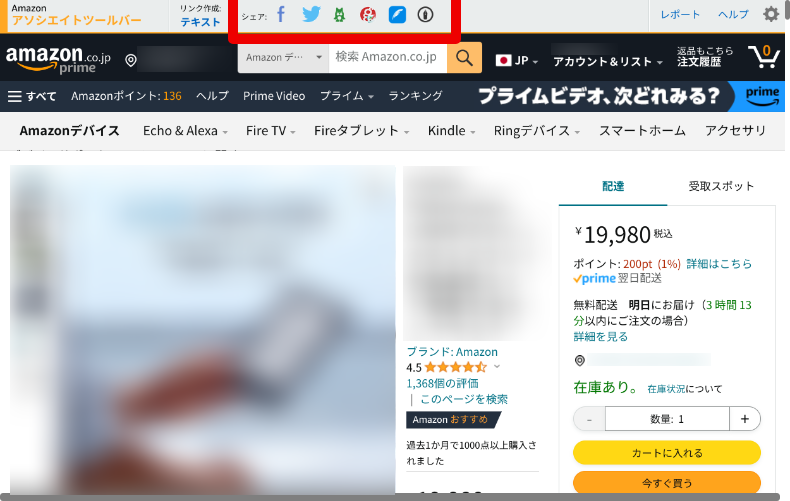This screenshot has height=501, width=790.
Task: Open ブランド: Amazon link
Action: click(452, 352)
